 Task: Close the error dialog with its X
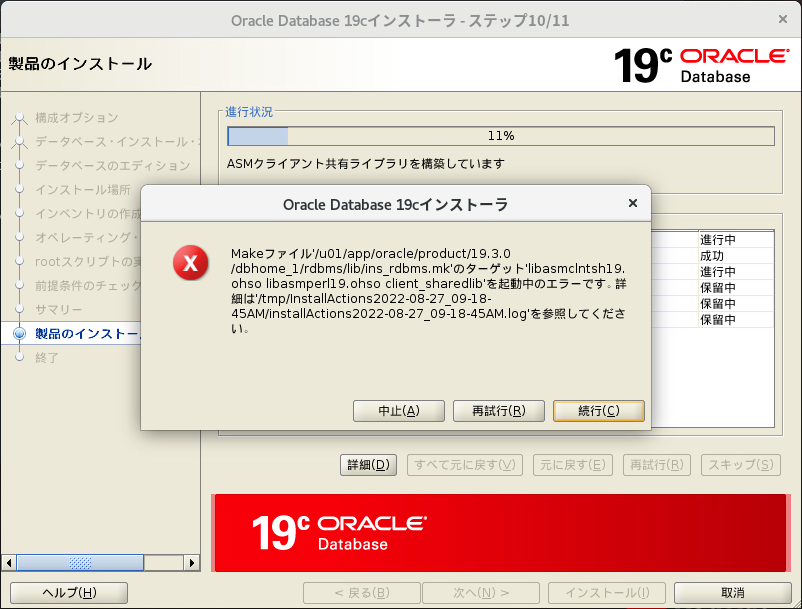(x=632, y=202)
